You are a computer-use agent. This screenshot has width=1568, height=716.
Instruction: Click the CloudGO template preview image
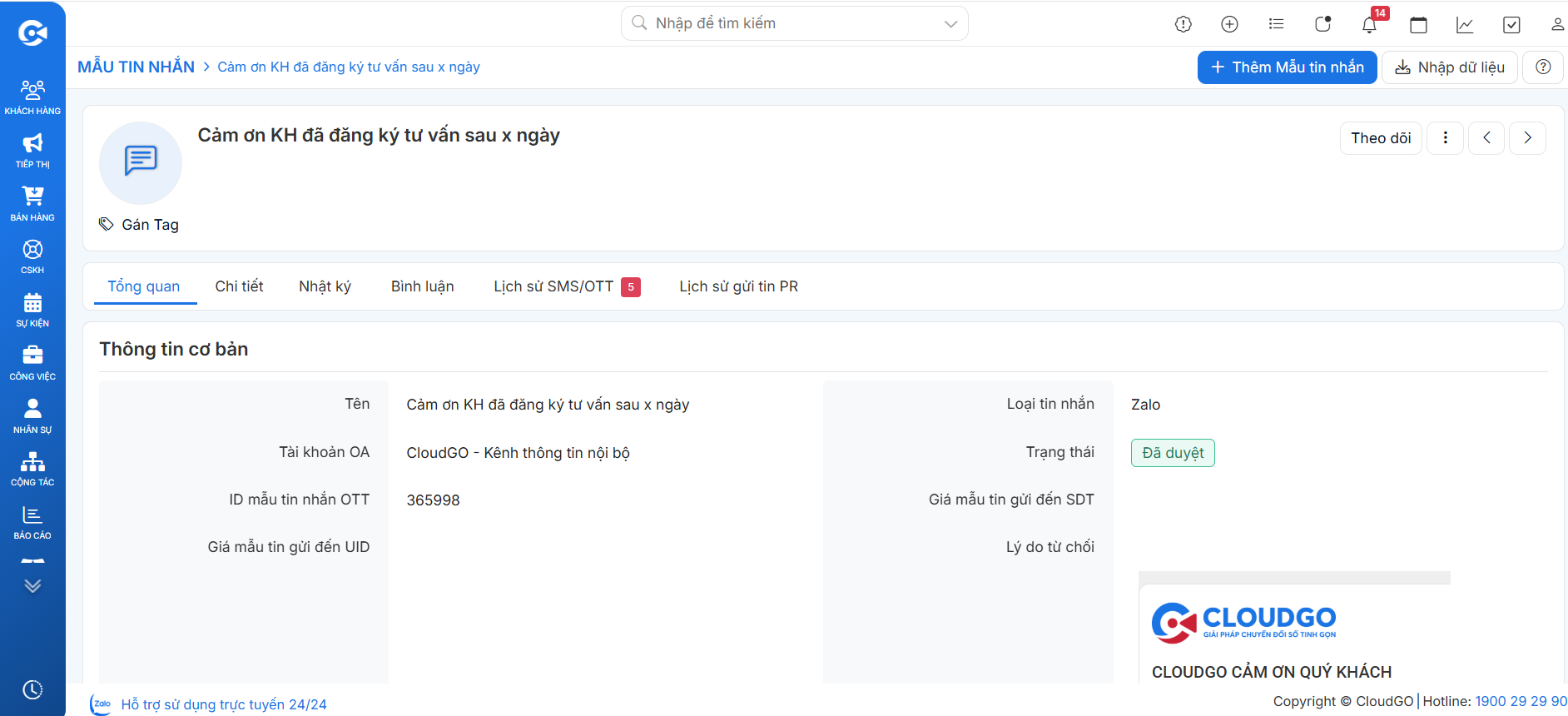1294,629
